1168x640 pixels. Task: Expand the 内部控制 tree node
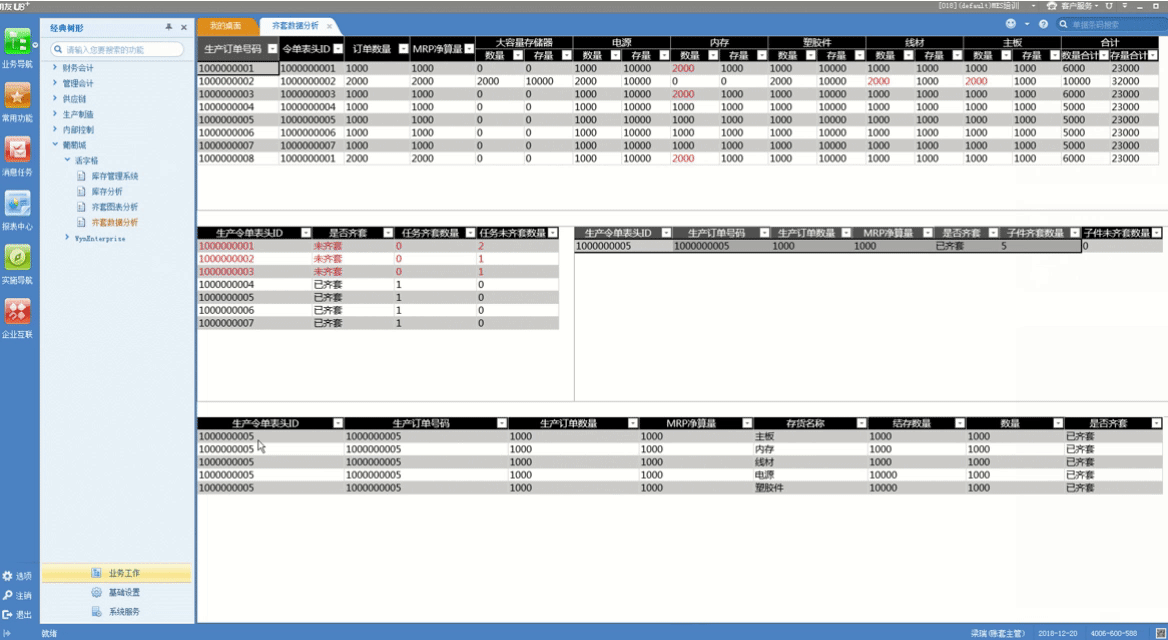pos(55,130)
